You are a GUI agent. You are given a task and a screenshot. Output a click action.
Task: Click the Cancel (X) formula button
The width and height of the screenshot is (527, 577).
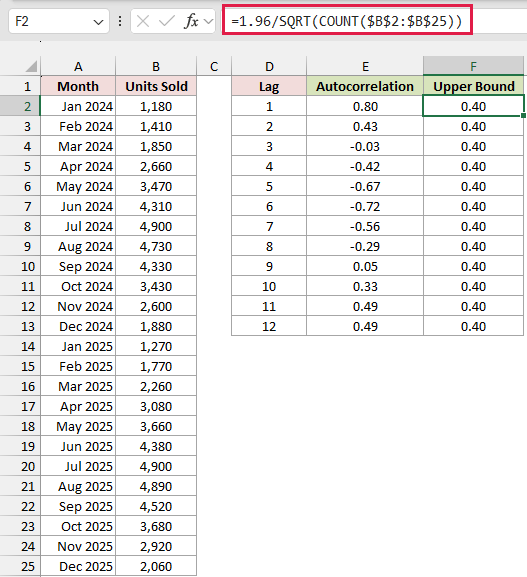point(143,22)
